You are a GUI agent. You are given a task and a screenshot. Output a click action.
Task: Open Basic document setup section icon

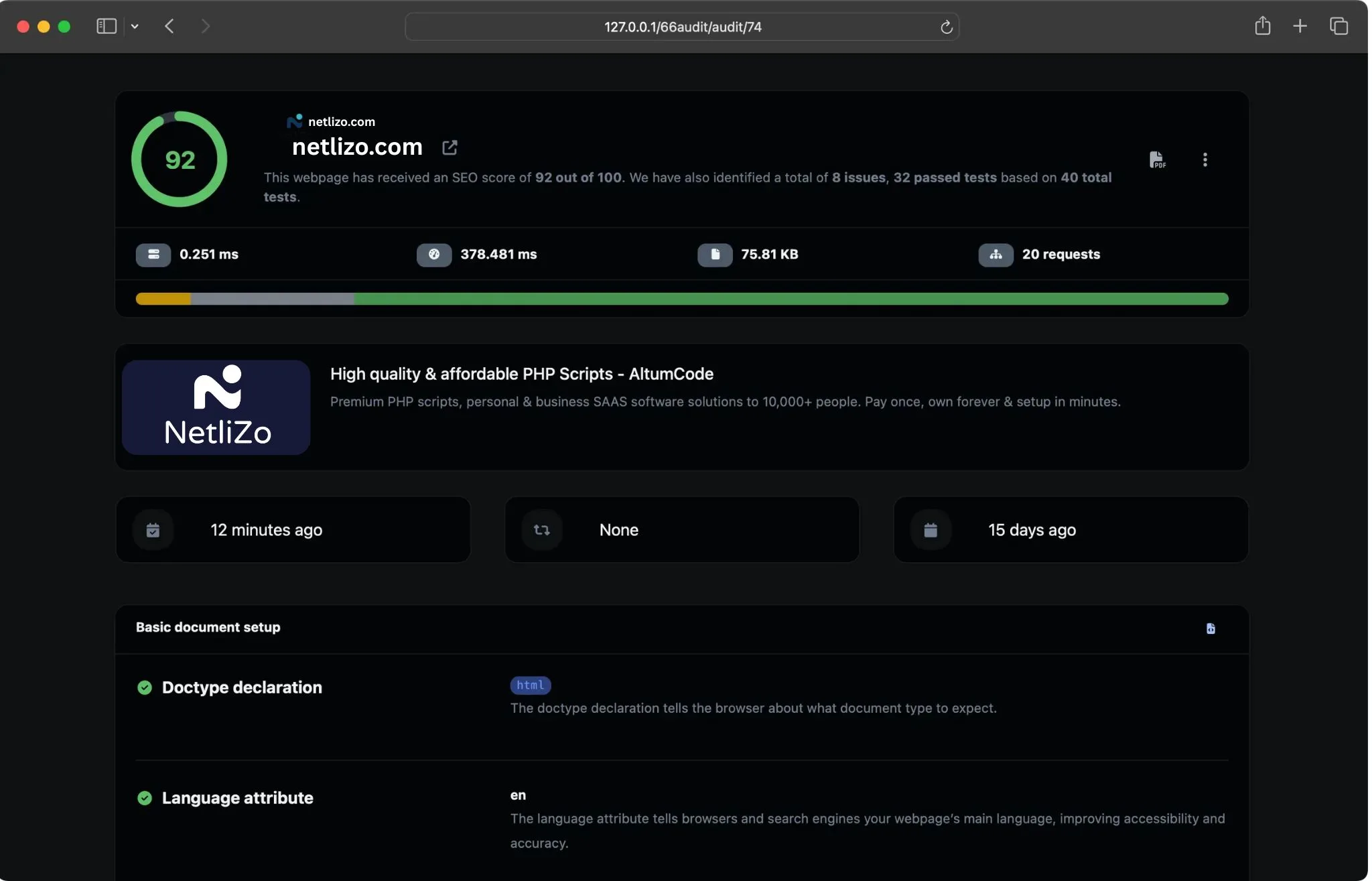pyautogui.click(x=1211, y=628)
